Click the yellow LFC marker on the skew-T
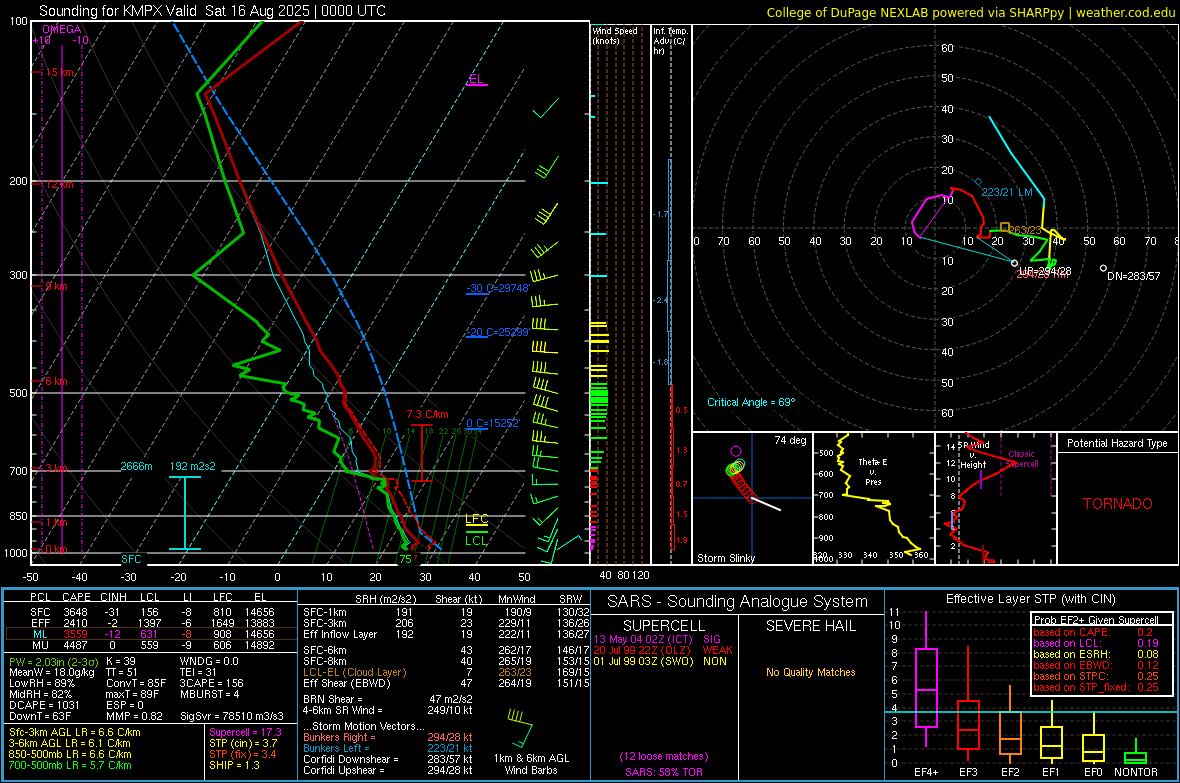This screenshot has width=1180, height=783. point(476,519)
